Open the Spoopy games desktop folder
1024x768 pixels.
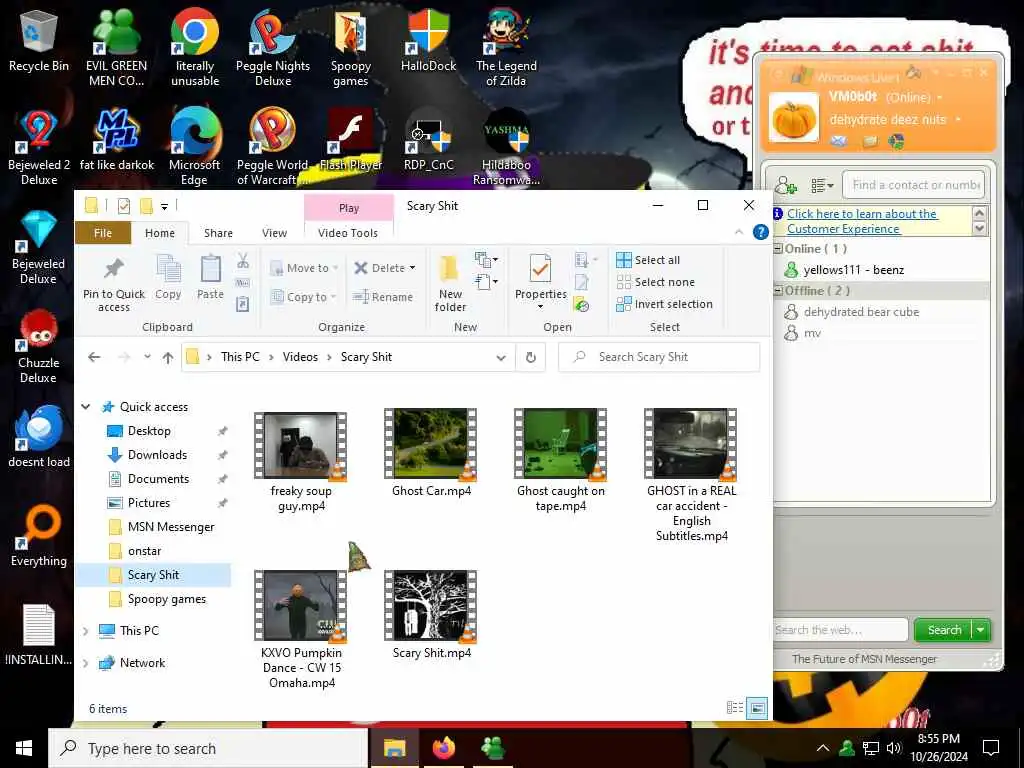[351, 49]
